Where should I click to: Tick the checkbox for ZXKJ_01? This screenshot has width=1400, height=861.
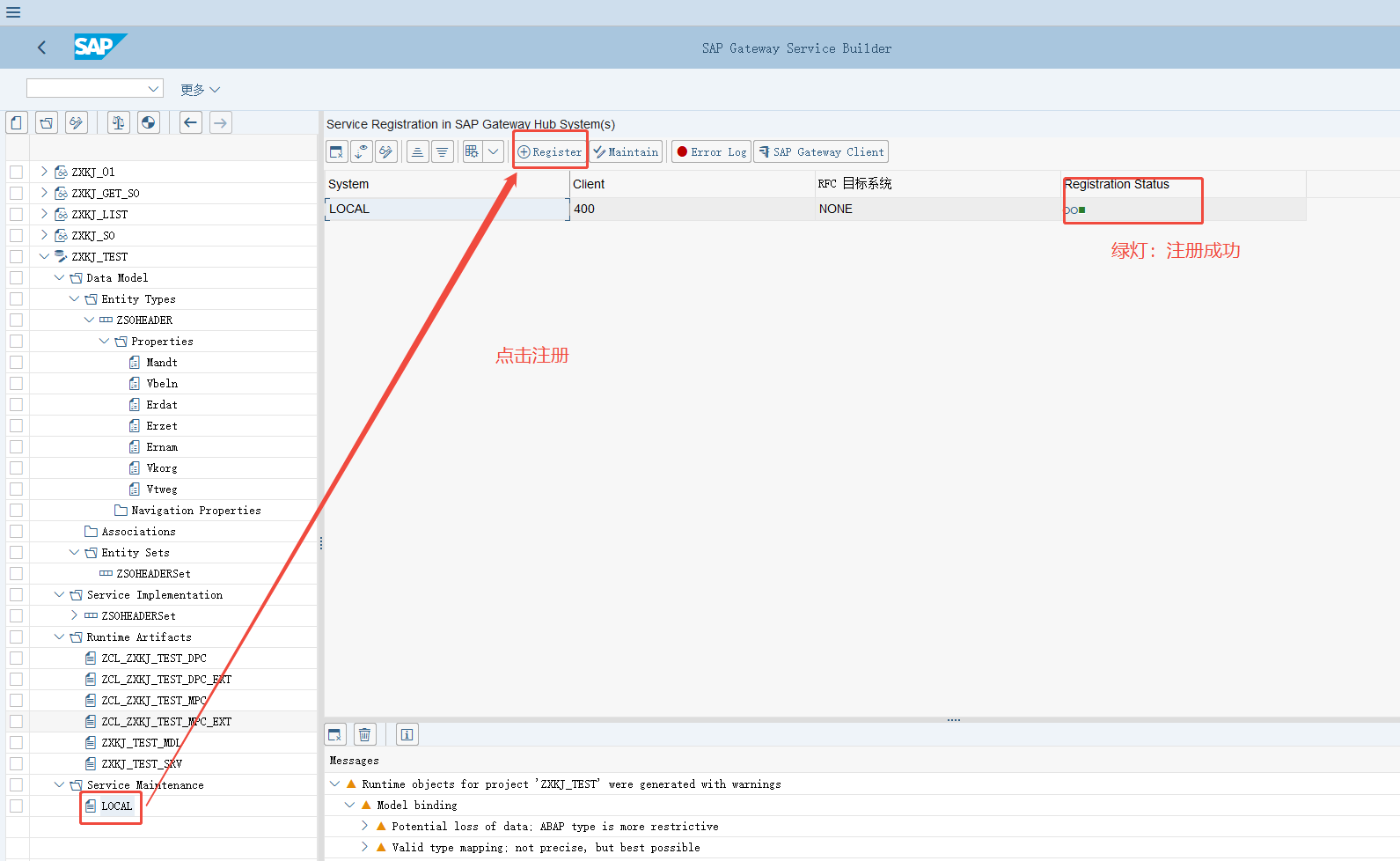pyautogui.click(x=16, y=172)
